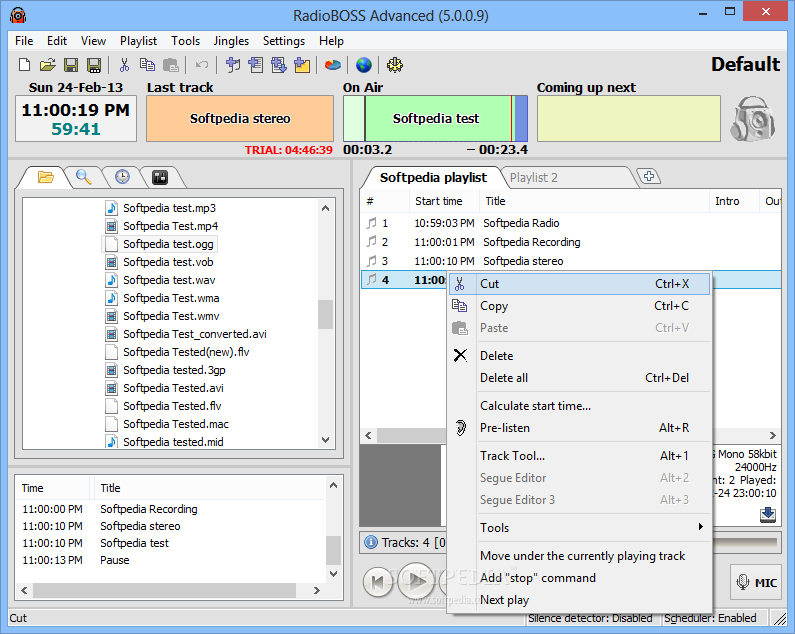Click the previous track playback button
Image resolution: width=795 pixels, height=634 pixels.
pos(378,581)
